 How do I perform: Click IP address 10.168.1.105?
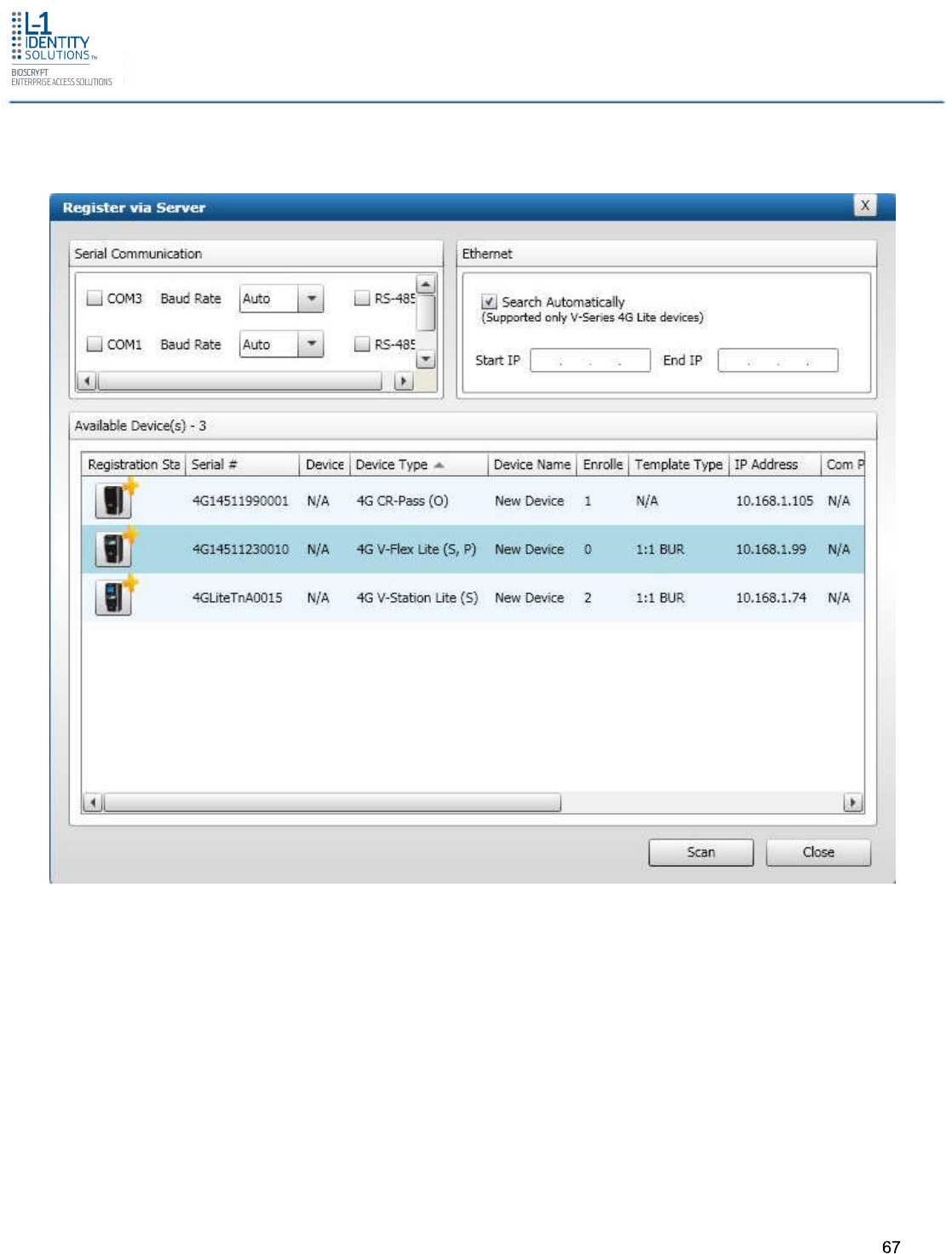pyautogui.click(x=774, y=501)
